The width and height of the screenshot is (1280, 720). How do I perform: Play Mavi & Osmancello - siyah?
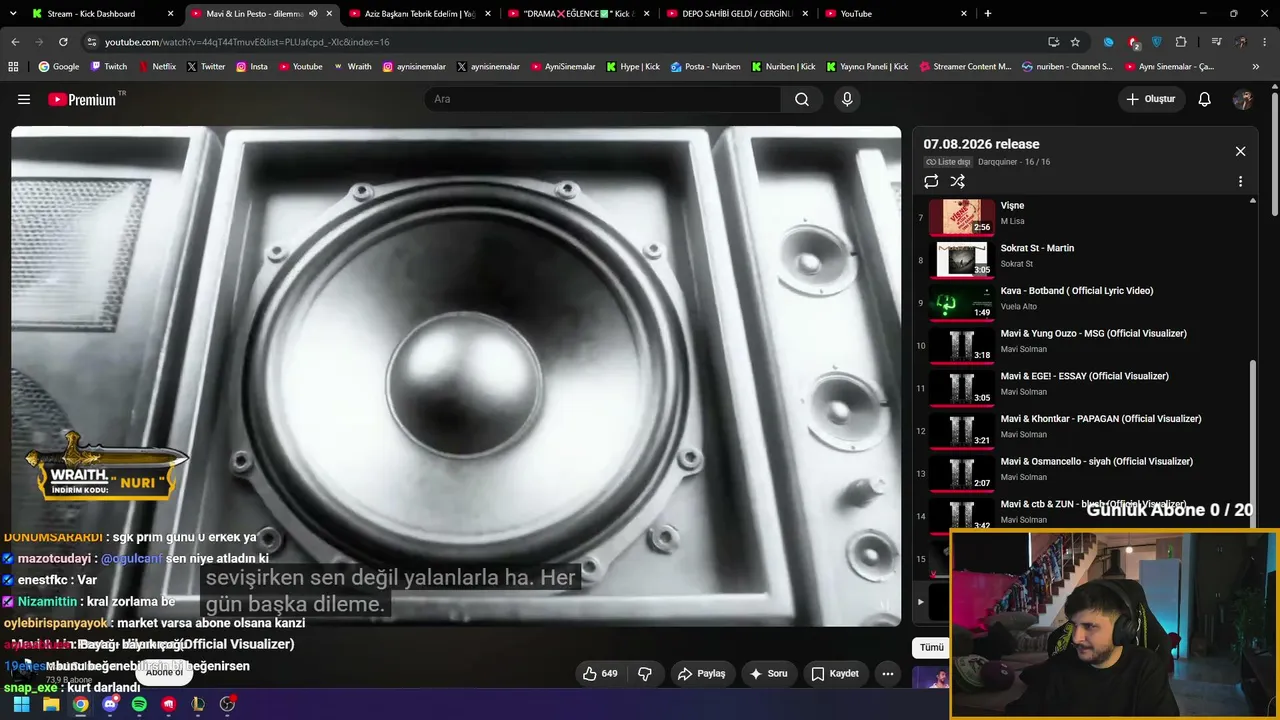pyautogui.click(x=1085, y=473)
